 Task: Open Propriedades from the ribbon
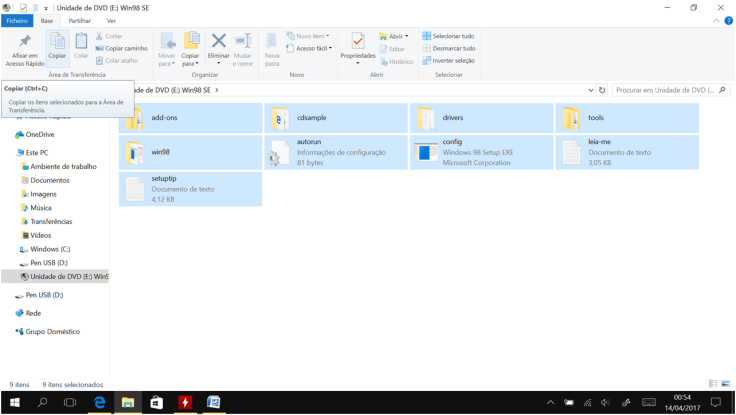tap(357, 46)
